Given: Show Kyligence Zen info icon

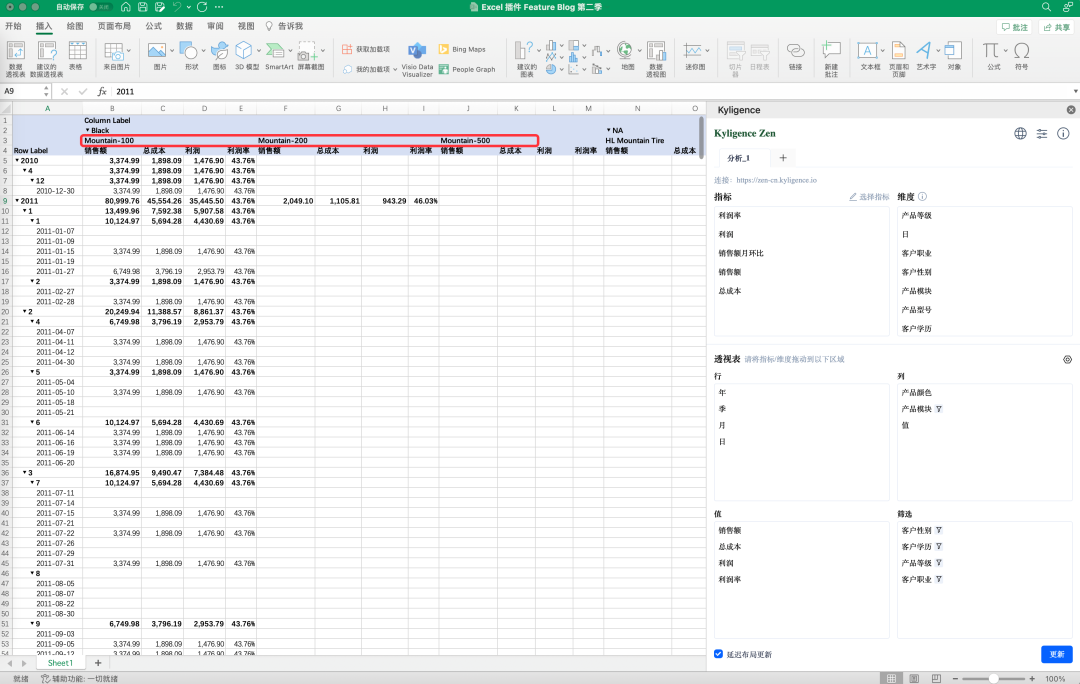Looking at the screenshot, I should 1063,134.
